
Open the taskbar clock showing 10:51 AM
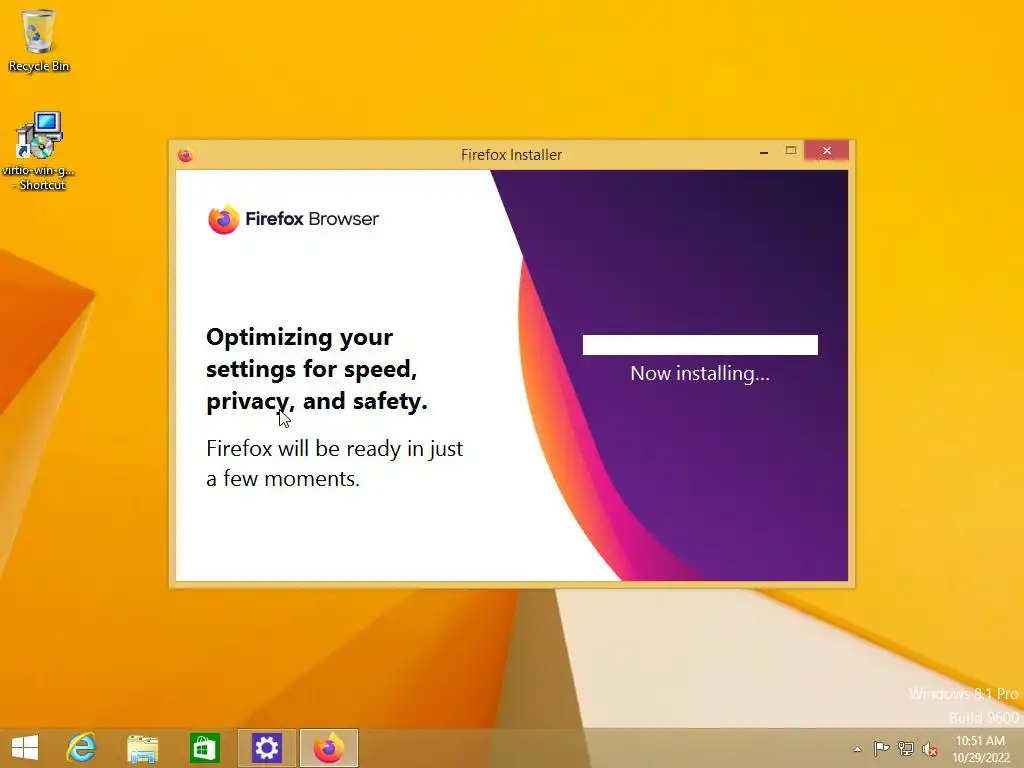pyautogui.click(x=981, y=749)
